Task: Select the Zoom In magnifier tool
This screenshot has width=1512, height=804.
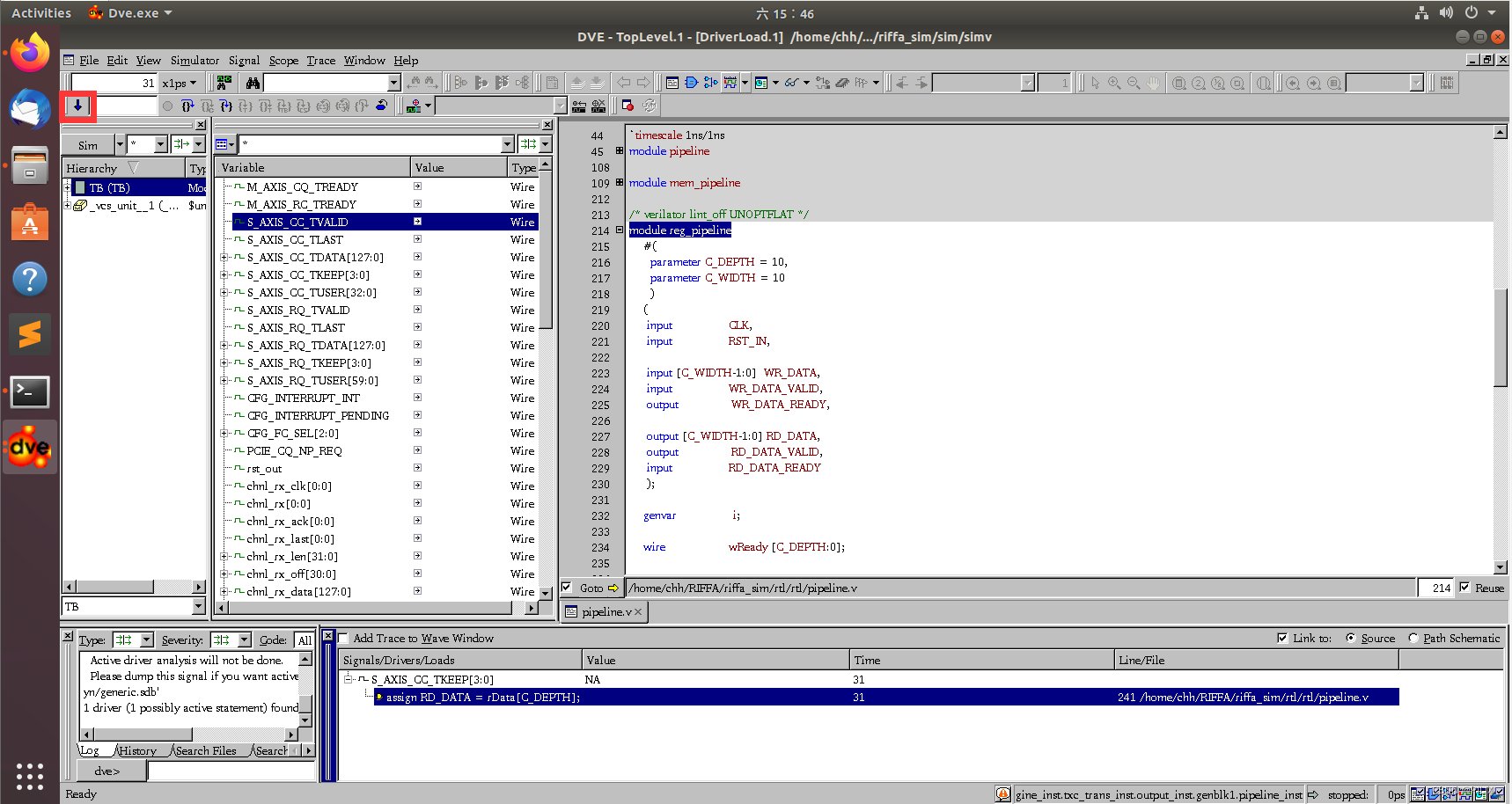Action: 1112,82
